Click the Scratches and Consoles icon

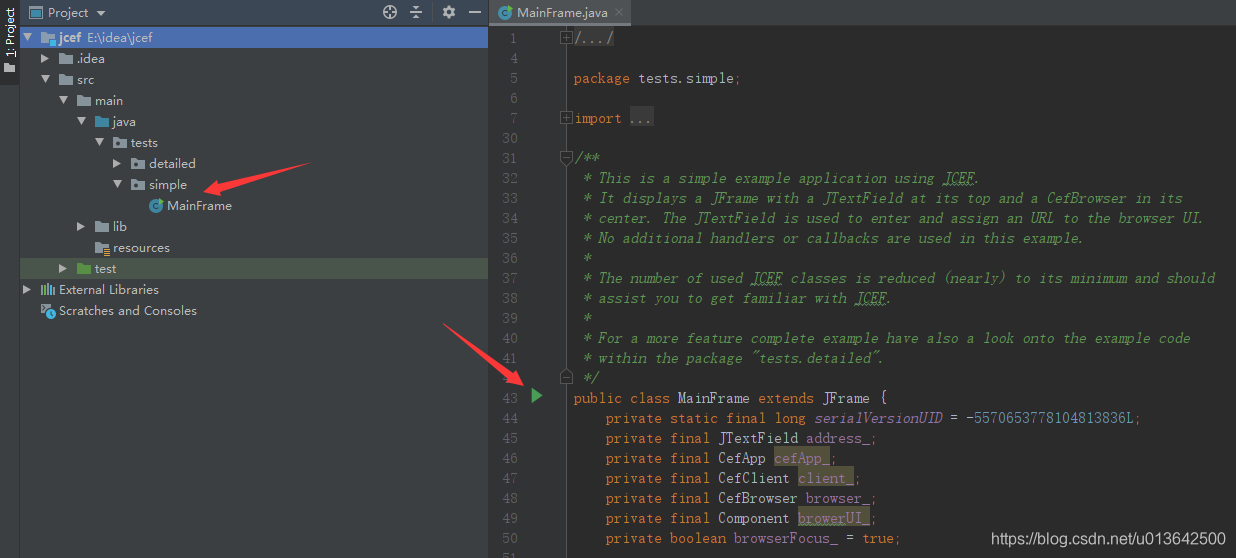48,310
